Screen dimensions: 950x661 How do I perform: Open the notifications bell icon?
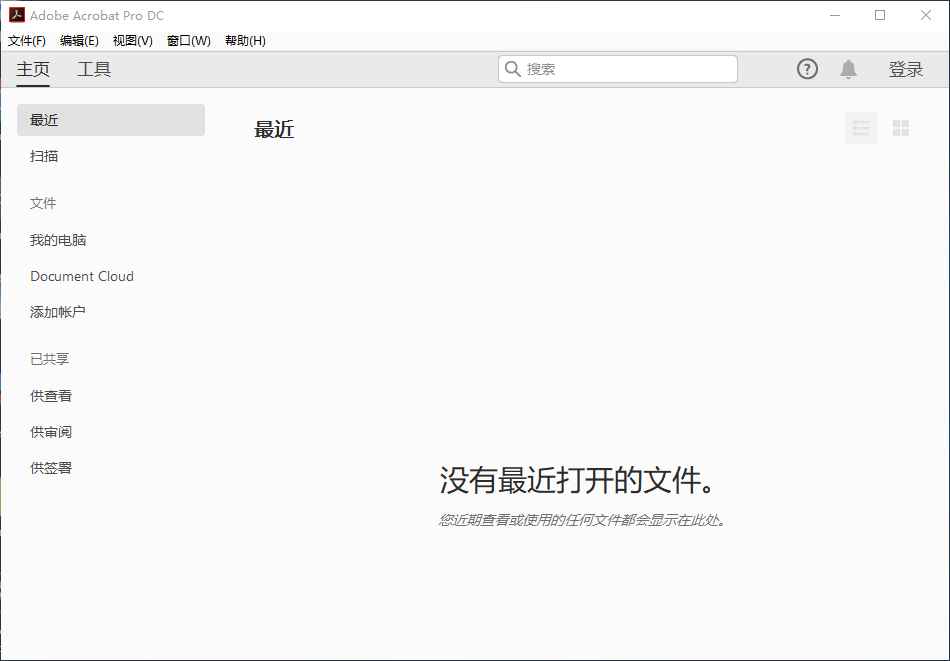[x=849, y=69]
